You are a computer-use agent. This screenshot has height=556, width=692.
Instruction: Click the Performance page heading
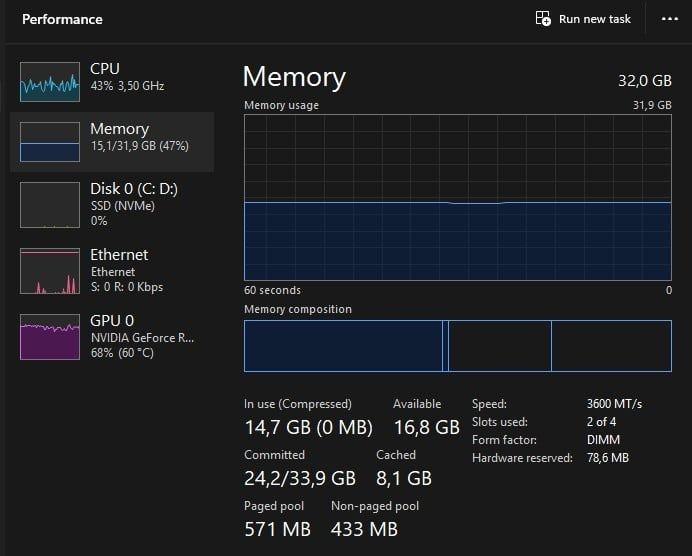(62, 19)
